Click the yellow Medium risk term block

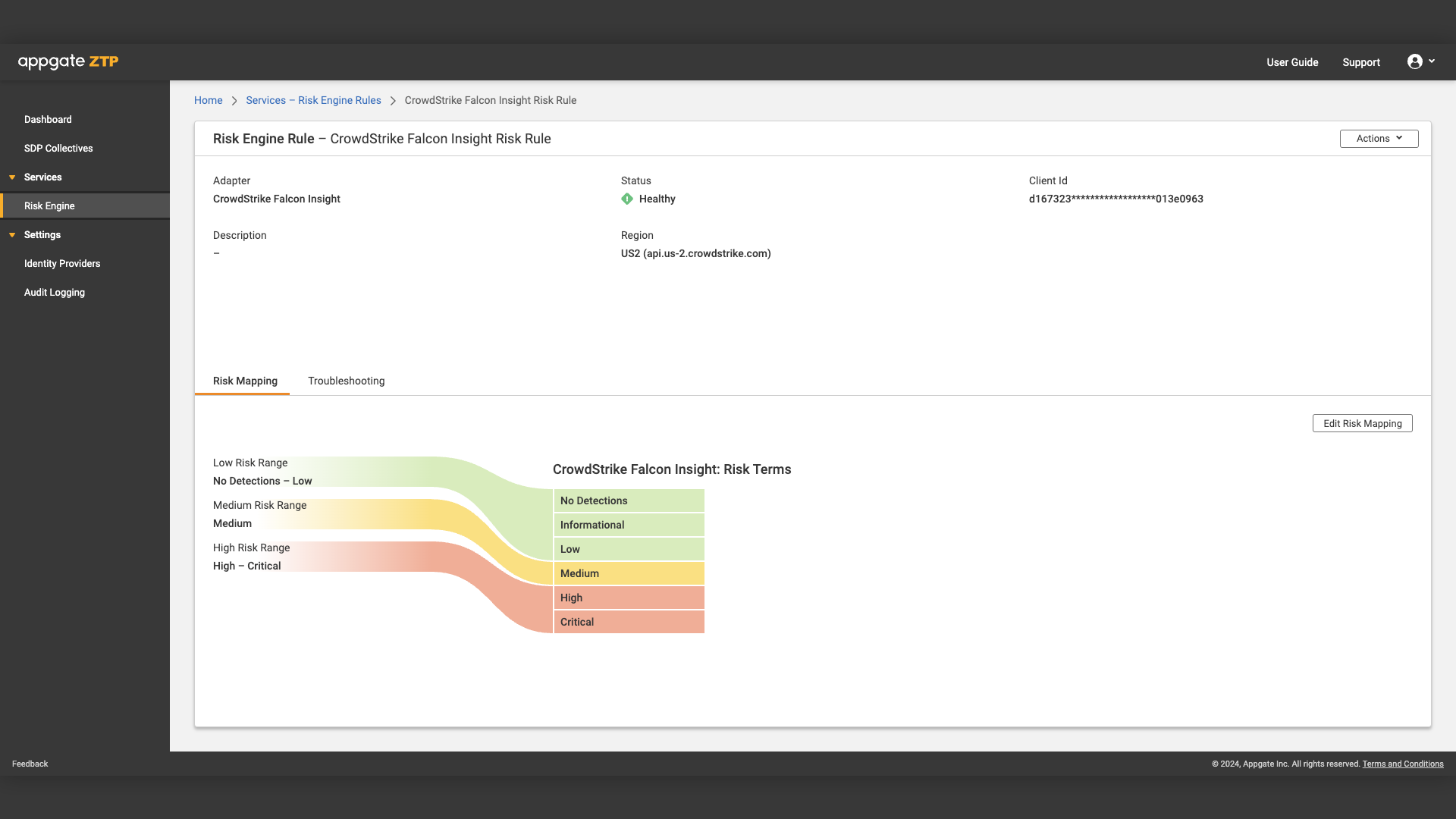coord(629,573)
